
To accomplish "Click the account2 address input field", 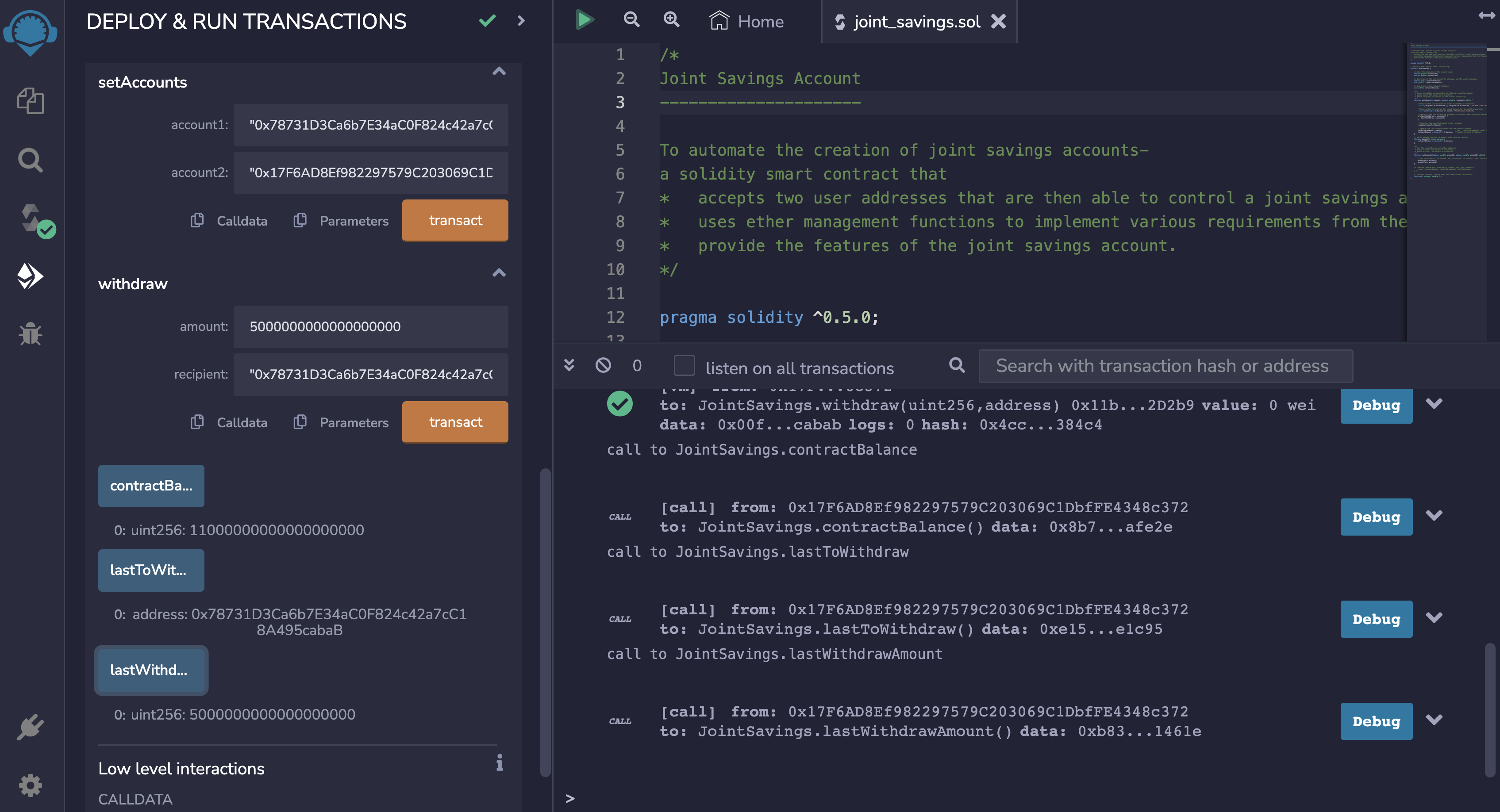I will (371, 173).
